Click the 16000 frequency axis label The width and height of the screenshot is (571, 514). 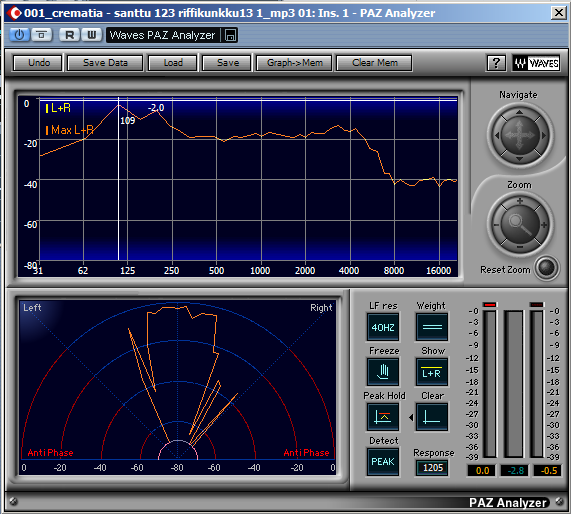coord(438,271)
